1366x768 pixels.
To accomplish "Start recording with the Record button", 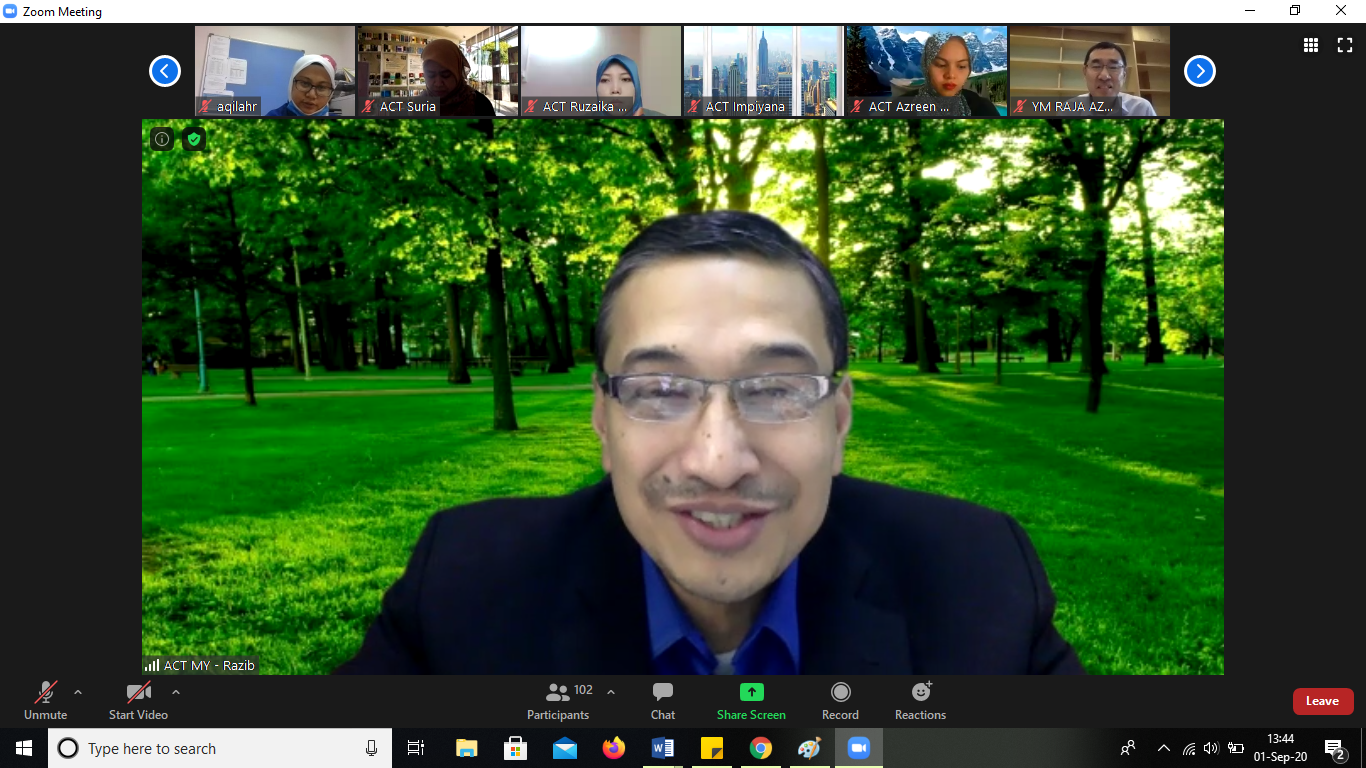I will 840,700.
